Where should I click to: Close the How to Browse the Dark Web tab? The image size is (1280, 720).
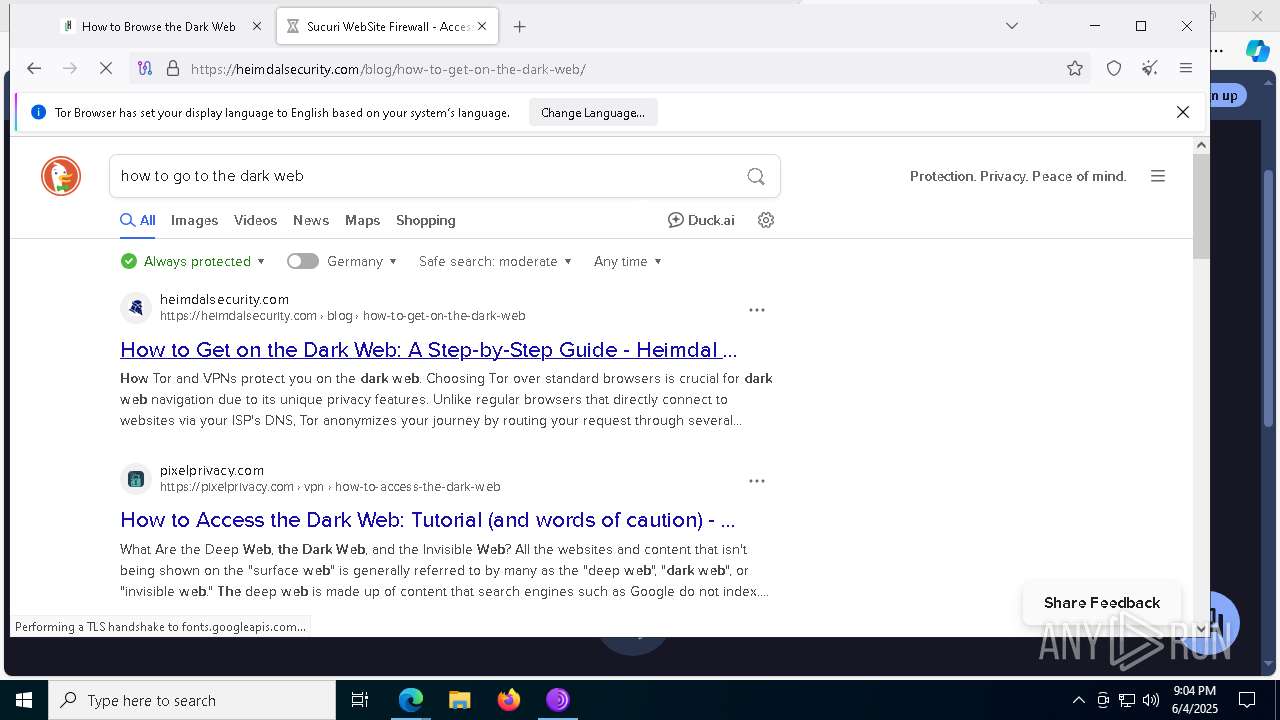[256, 27]
